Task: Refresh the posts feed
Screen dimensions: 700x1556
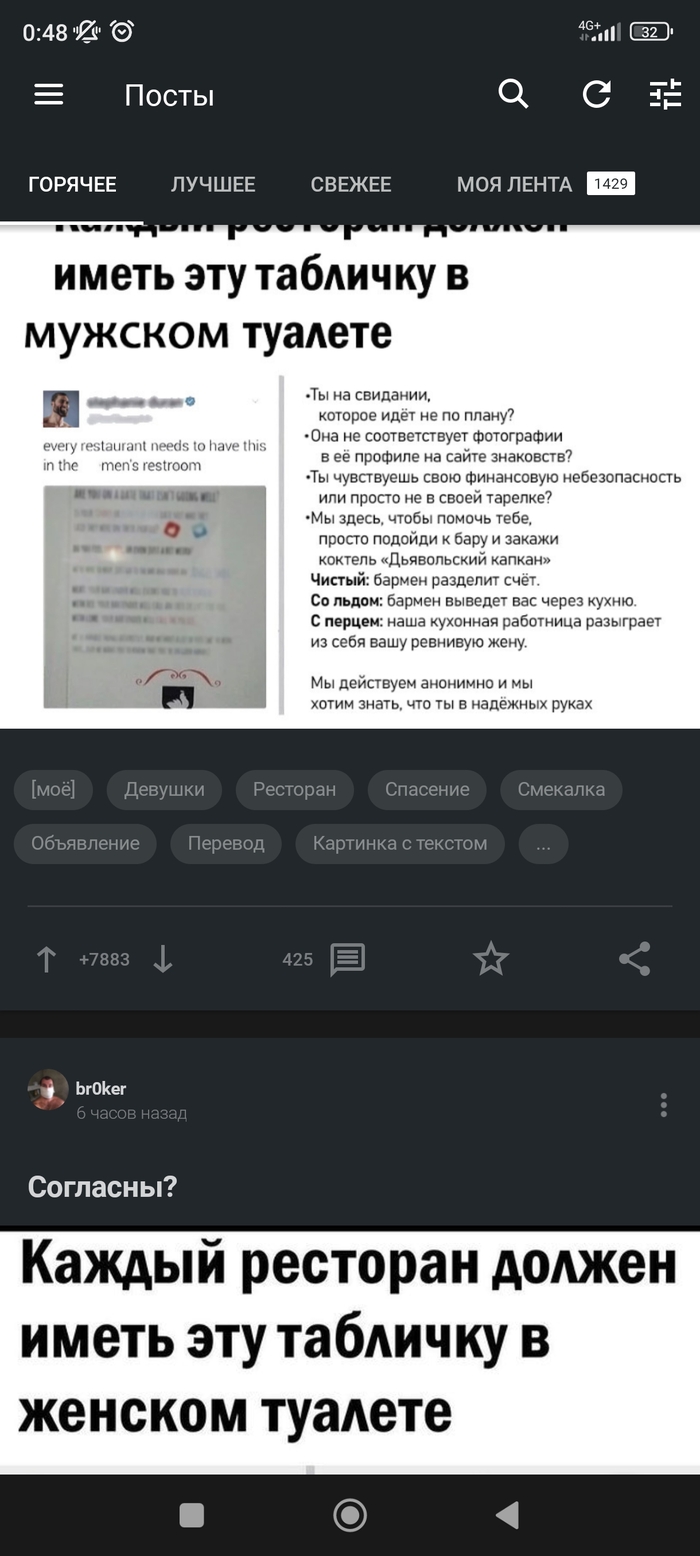Action: (596, 95)
